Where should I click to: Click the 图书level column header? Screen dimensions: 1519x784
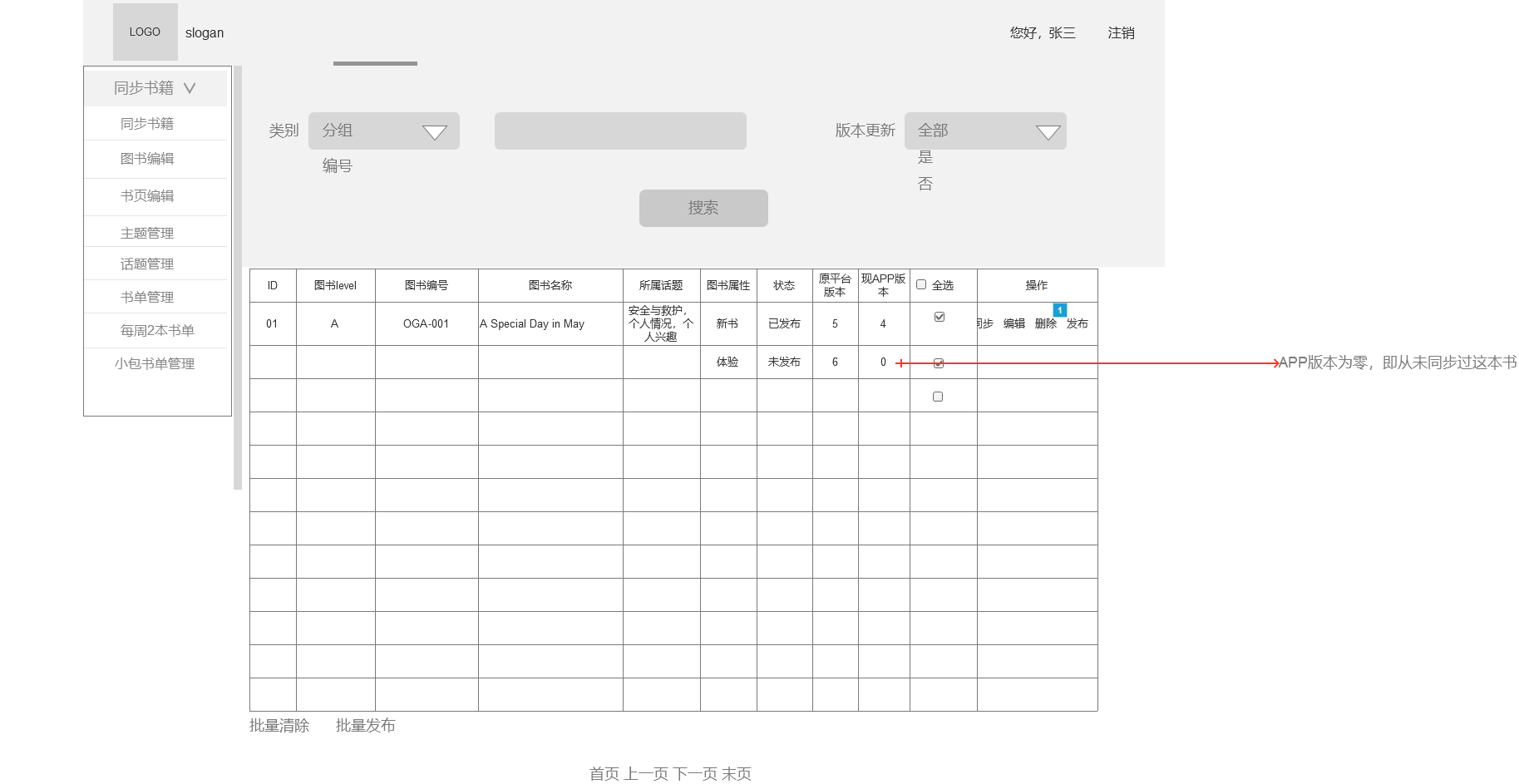coord(335,285)
